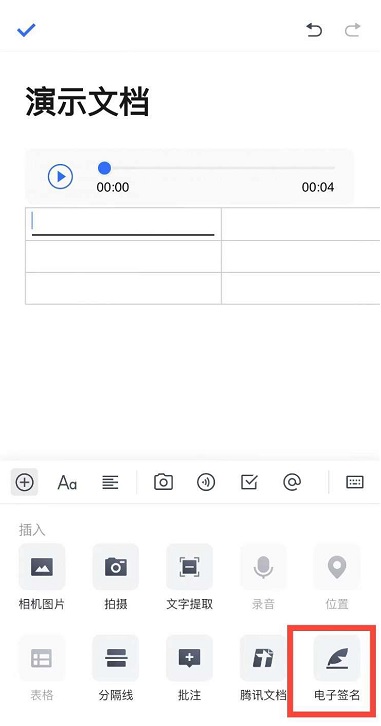Open paragraph alignment options
Viewport: 381px width, 726px height.
(110, 482)
